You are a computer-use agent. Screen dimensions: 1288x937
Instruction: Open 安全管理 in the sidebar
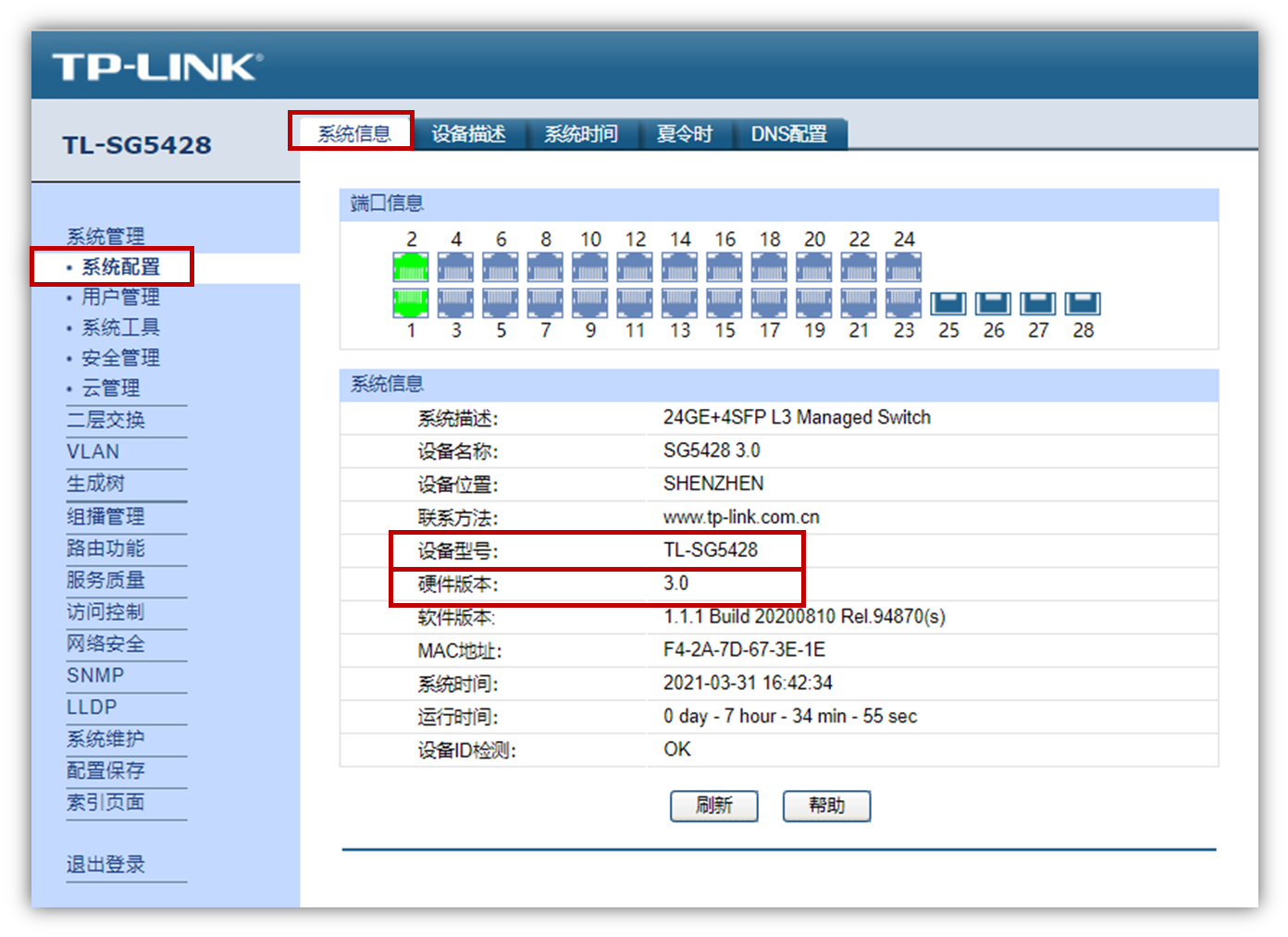(x=121, y=358)
